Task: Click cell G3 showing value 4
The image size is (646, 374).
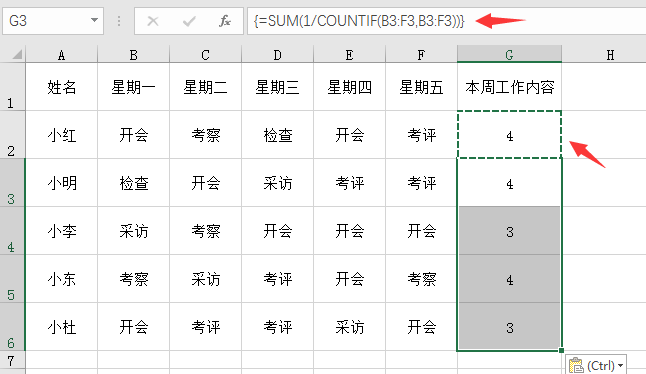Action: [509, 183]
